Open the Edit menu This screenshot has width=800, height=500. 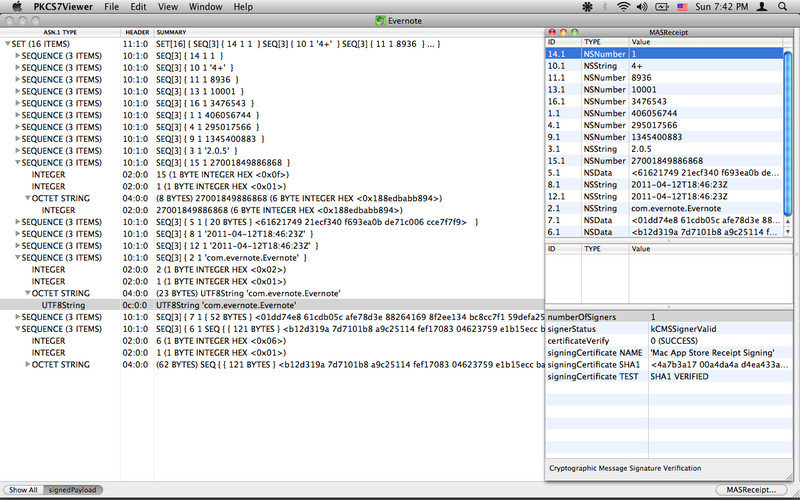[x=138, y=7]
